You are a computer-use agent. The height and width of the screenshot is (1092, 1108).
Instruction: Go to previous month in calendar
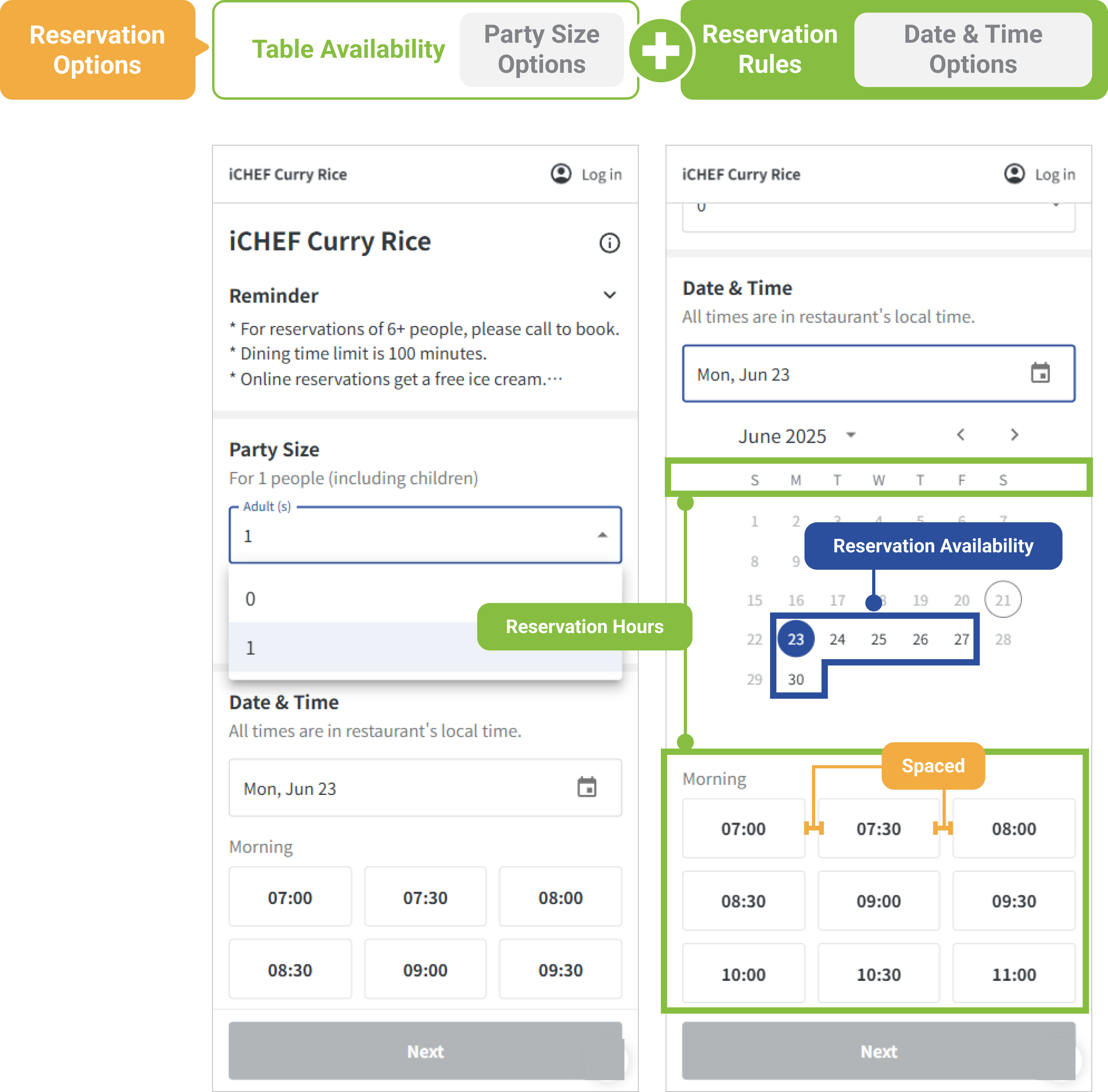pos(961,435)
